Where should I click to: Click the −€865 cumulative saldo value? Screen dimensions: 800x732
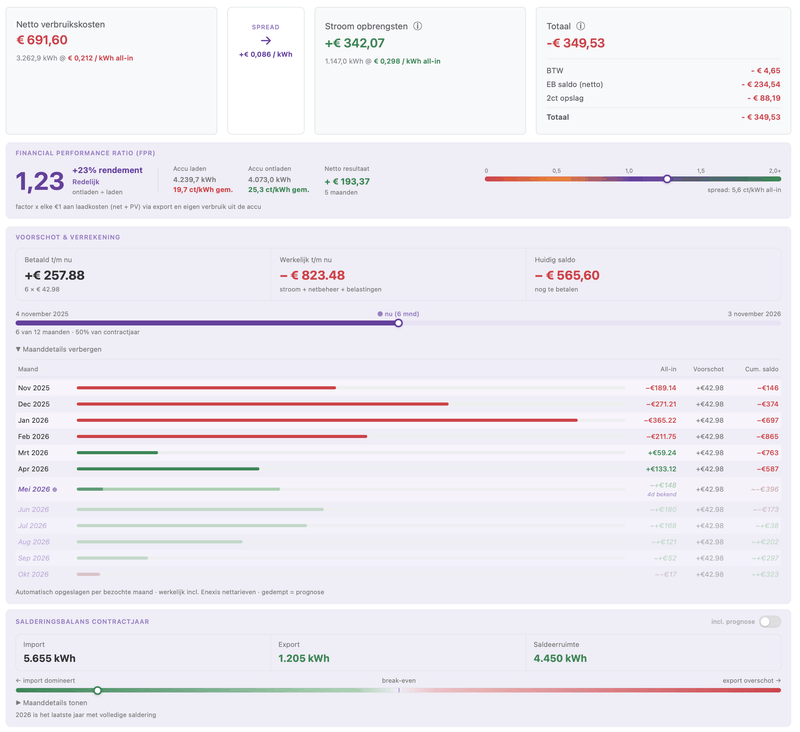click(x=767, y=437)
